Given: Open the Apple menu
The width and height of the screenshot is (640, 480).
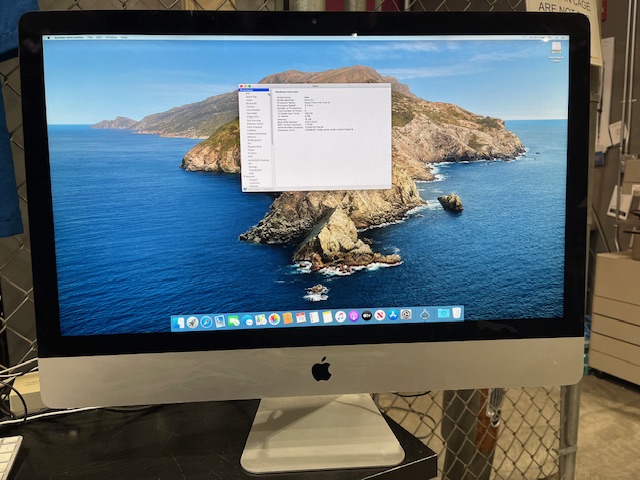Looking at the screenshot, I should (x=49, y=37).
